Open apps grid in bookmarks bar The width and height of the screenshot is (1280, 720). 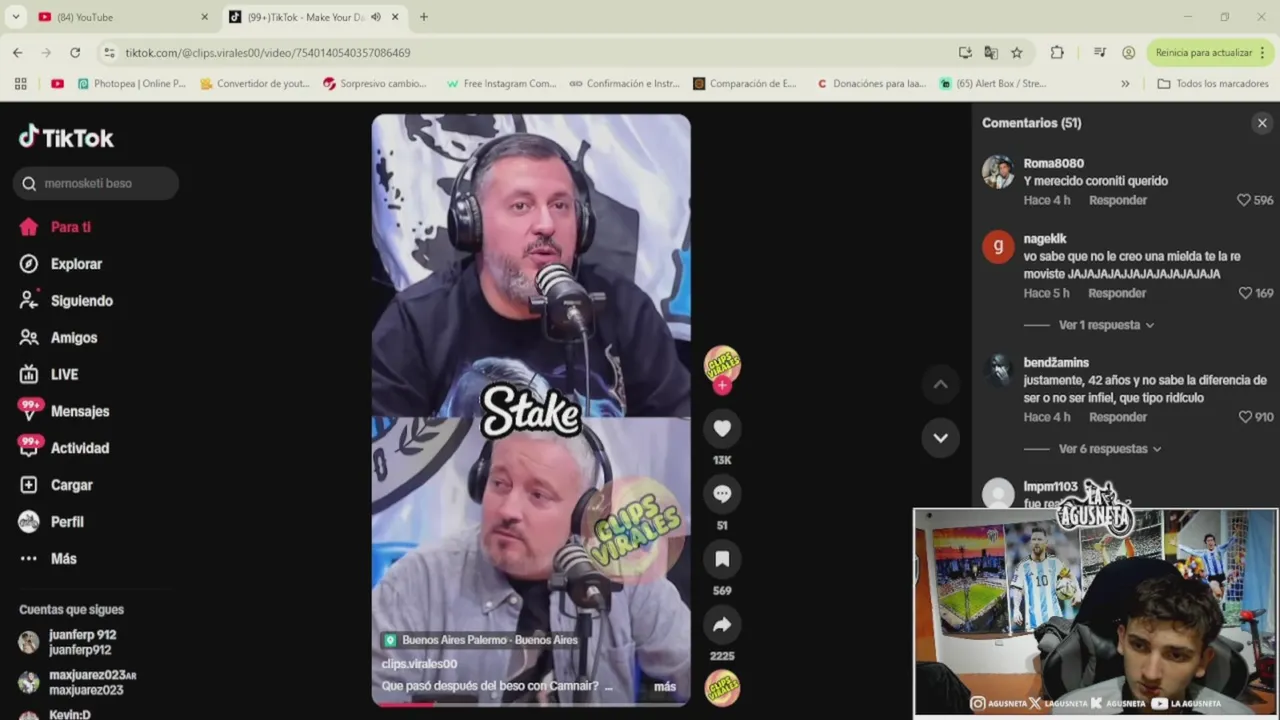pos(20,84)
